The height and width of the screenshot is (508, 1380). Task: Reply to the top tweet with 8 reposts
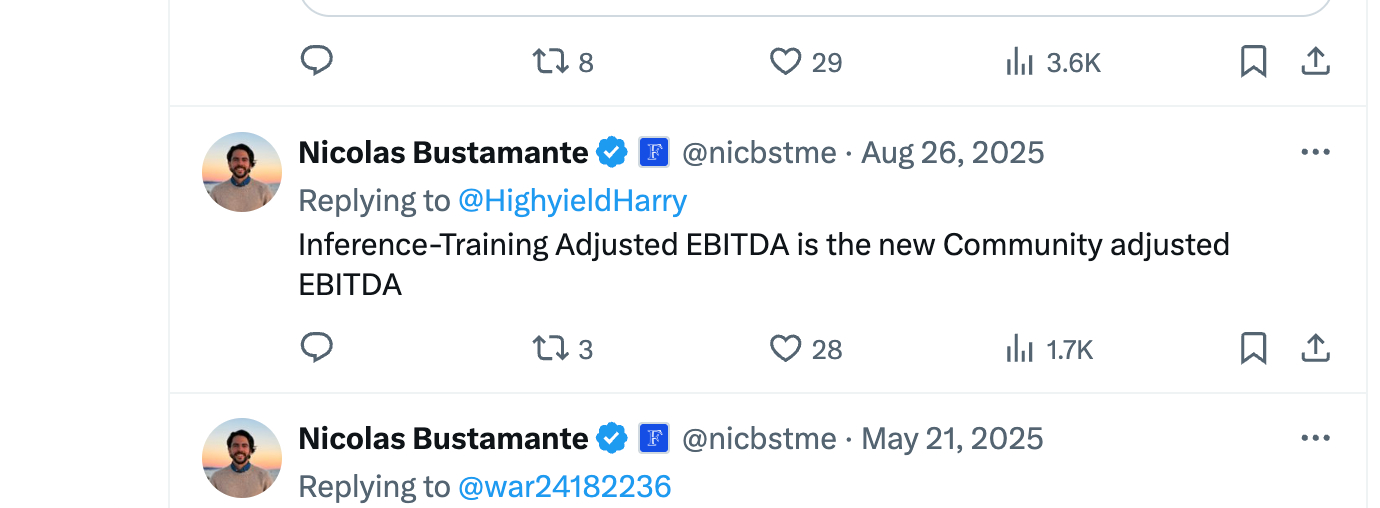click(x=317, y=62)
